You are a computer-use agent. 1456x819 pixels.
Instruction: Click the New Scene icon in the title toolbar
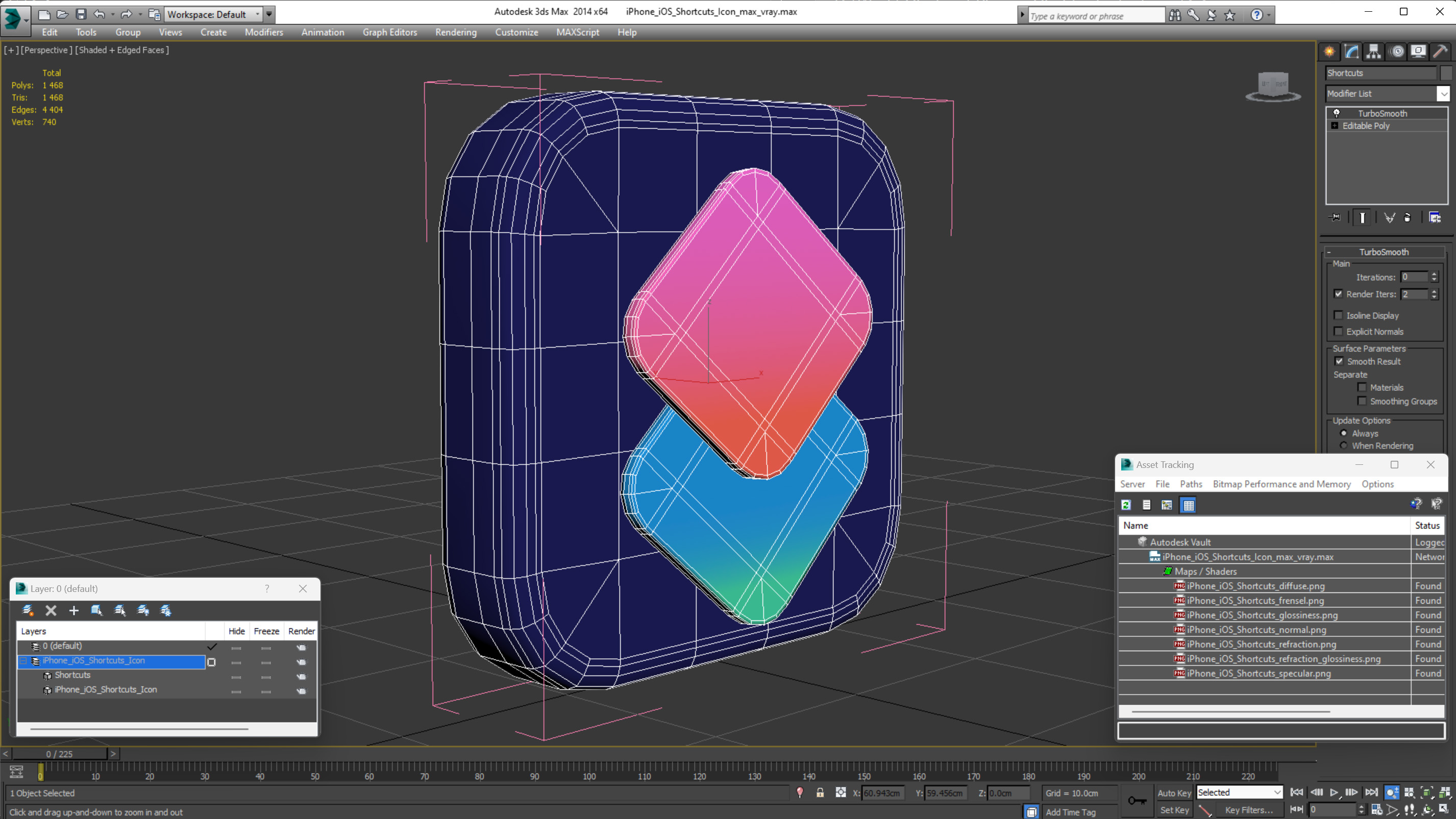coord(44,14)
